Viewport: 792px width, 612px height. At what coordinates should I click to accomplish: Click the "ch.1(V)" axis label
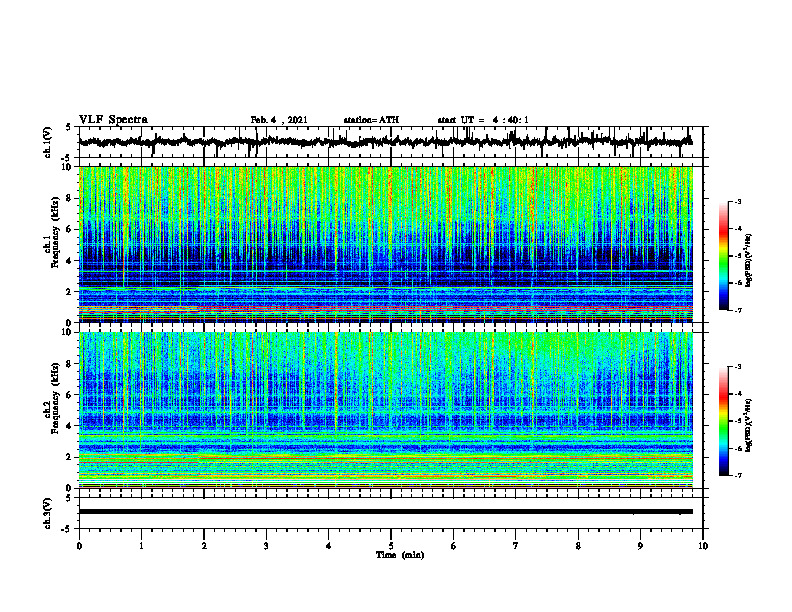coord(48,142)
